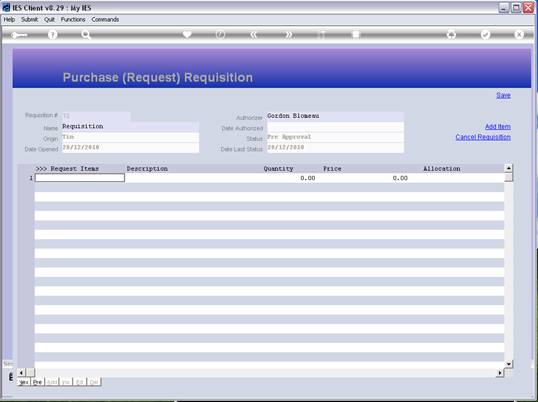
Task: Click the round X icon in toolbar
Action: coord(519,35)
